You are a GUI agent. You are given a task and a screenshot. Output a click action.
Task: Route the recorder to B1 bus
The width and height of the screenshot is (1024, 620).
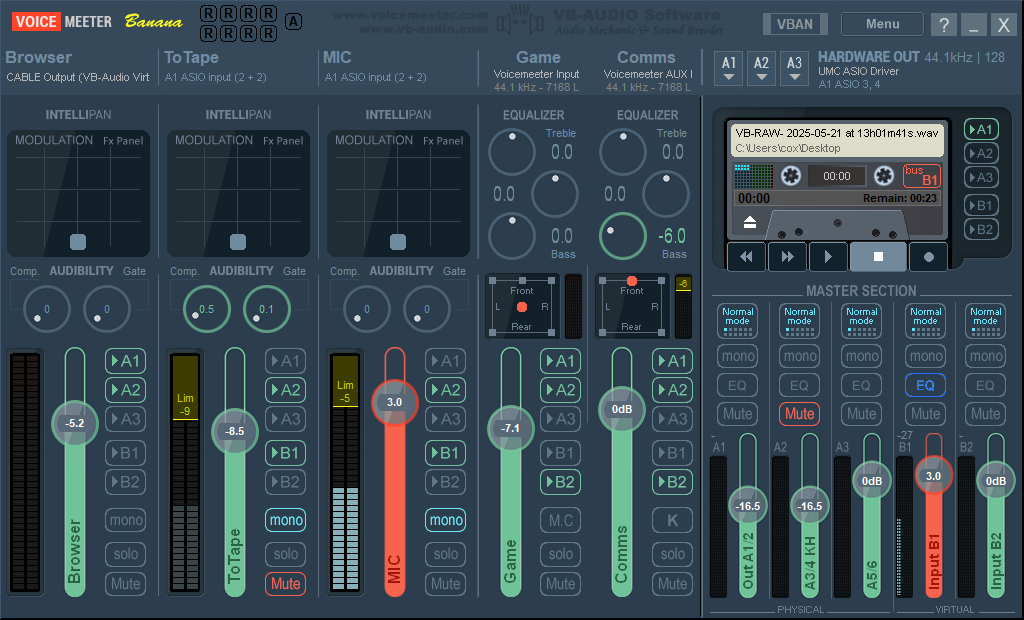click(x=981, y=205)
